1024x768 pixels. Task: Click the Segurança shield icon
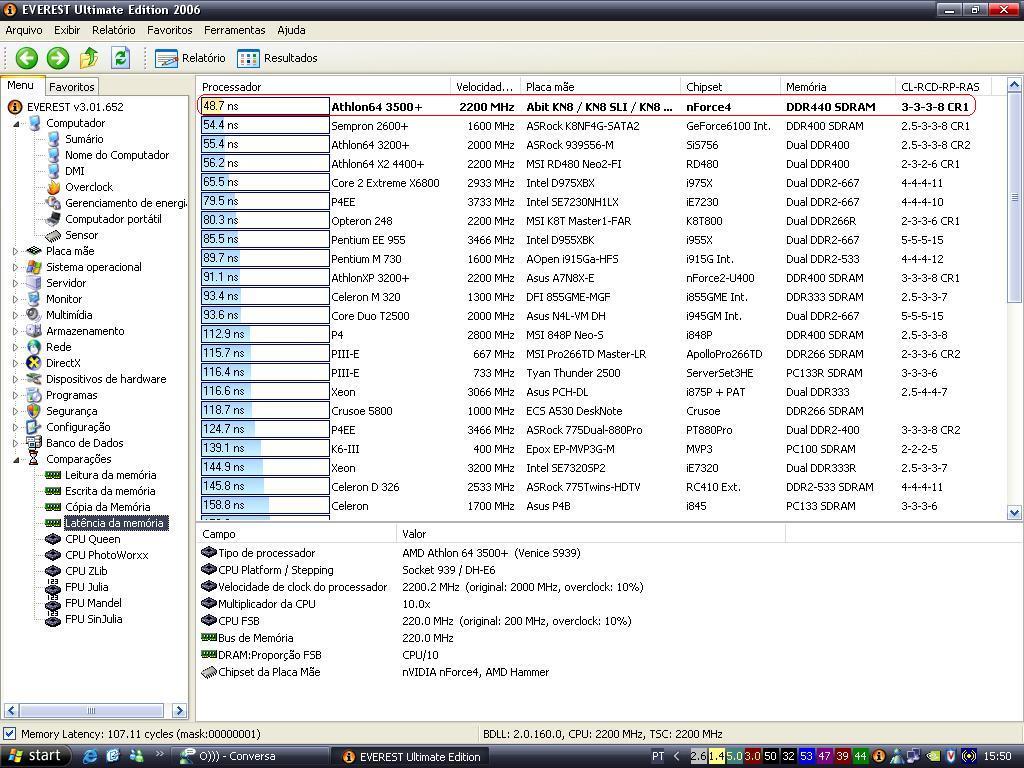(x=34, y=411)
